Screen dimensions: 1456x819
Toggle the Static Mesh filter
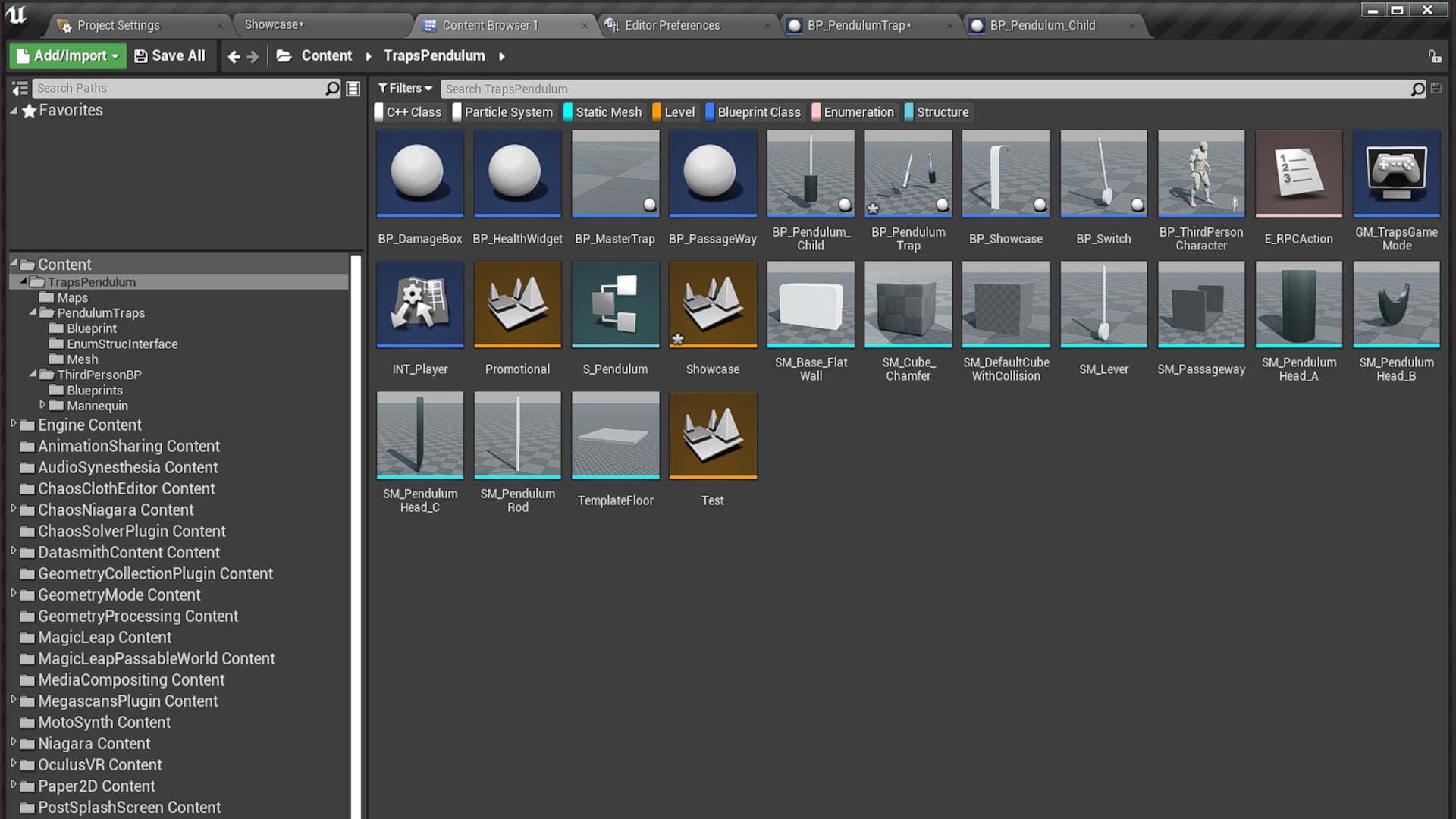pyautogui.click(x=604, y=112)
